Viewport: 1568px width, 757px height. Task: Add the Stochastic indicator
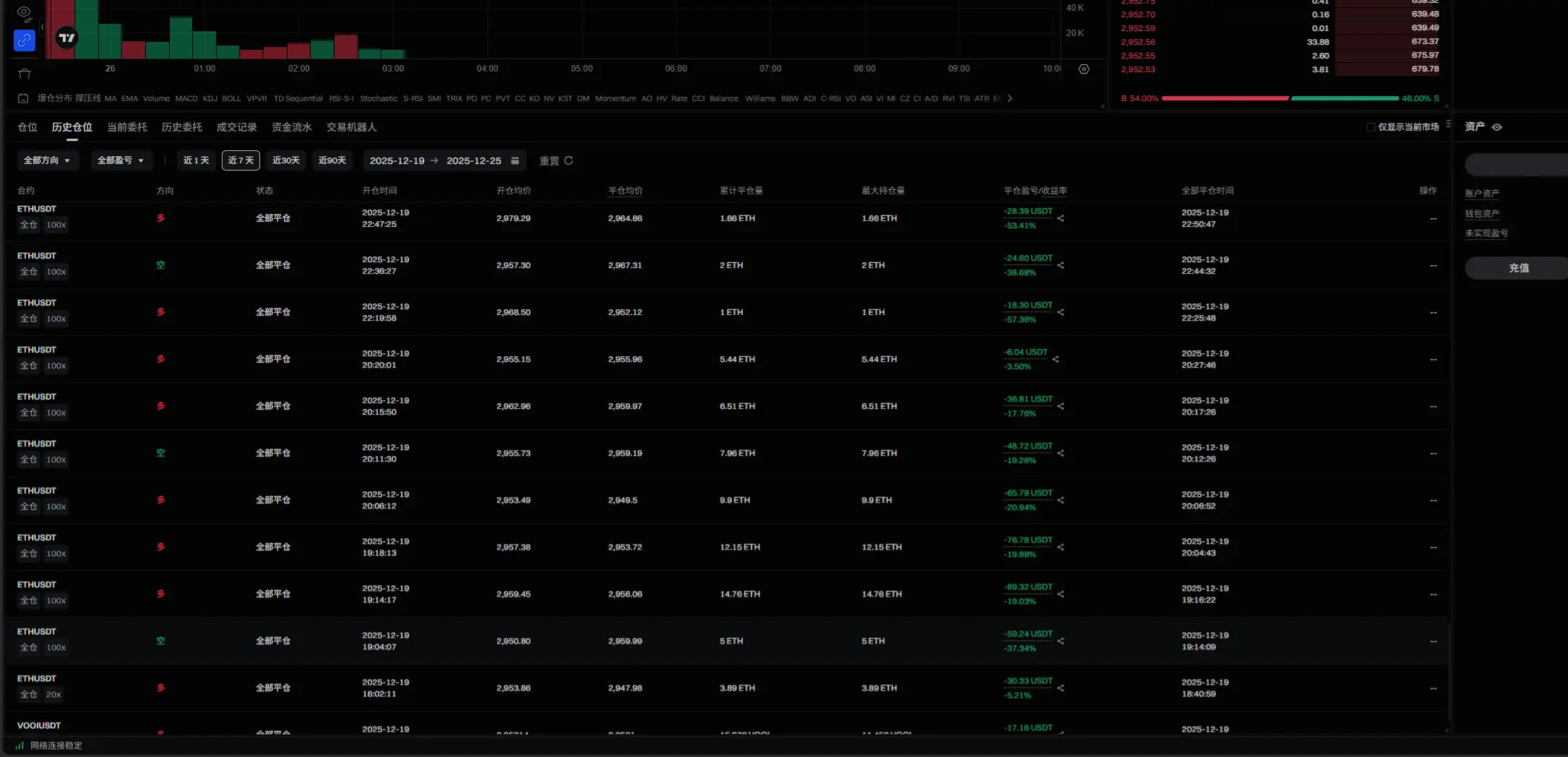point(379,98)
